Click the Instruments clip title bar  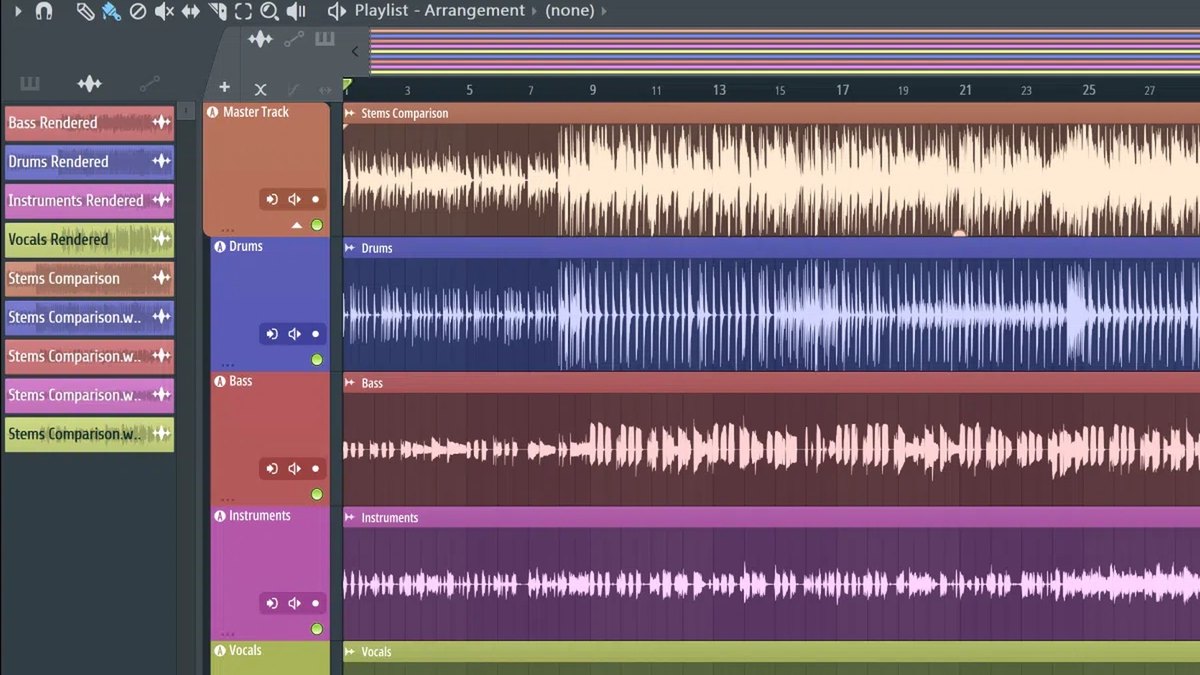(x=771, y=517)
